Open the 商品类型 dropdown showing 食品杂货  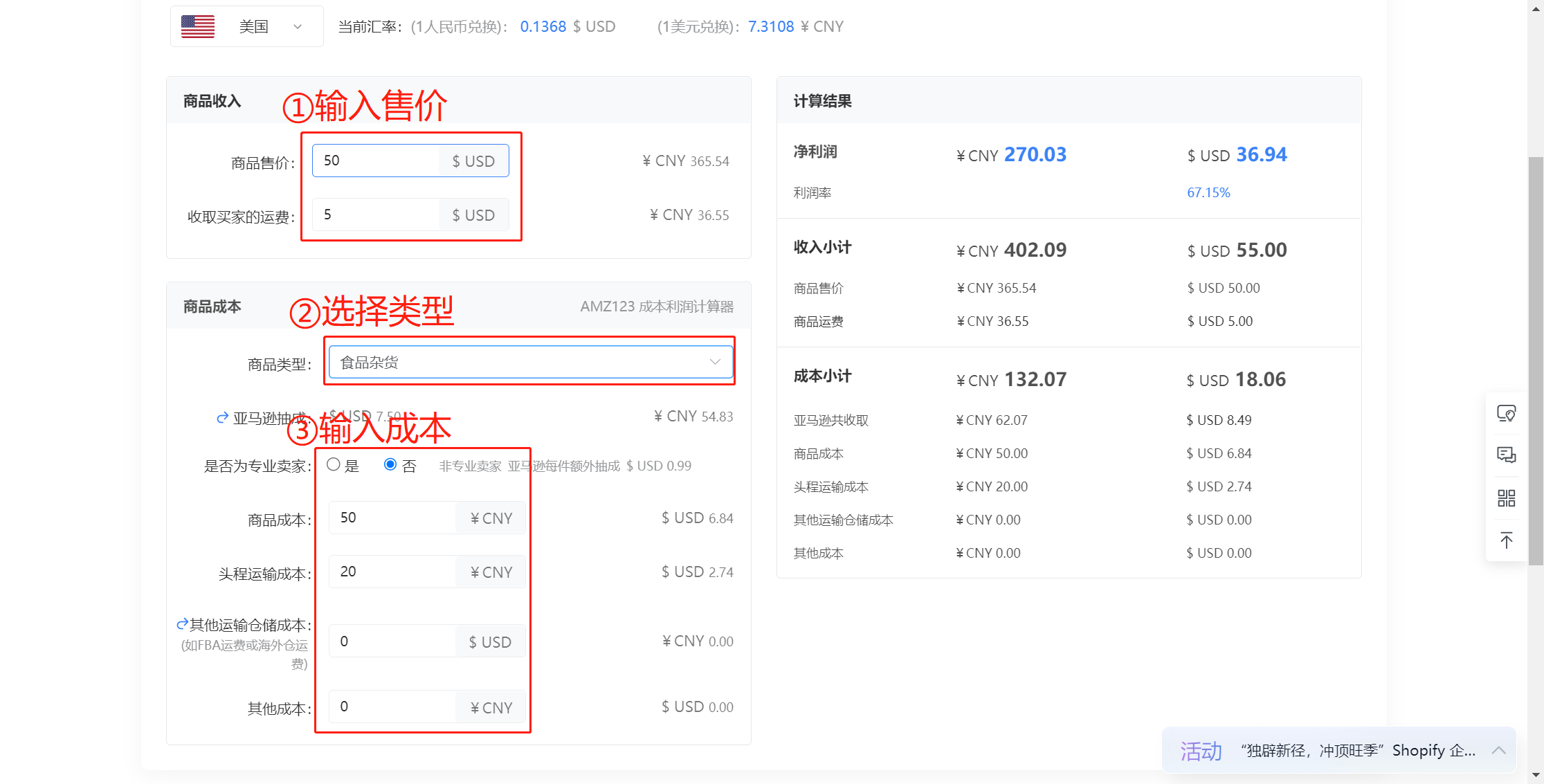(531, 362)
